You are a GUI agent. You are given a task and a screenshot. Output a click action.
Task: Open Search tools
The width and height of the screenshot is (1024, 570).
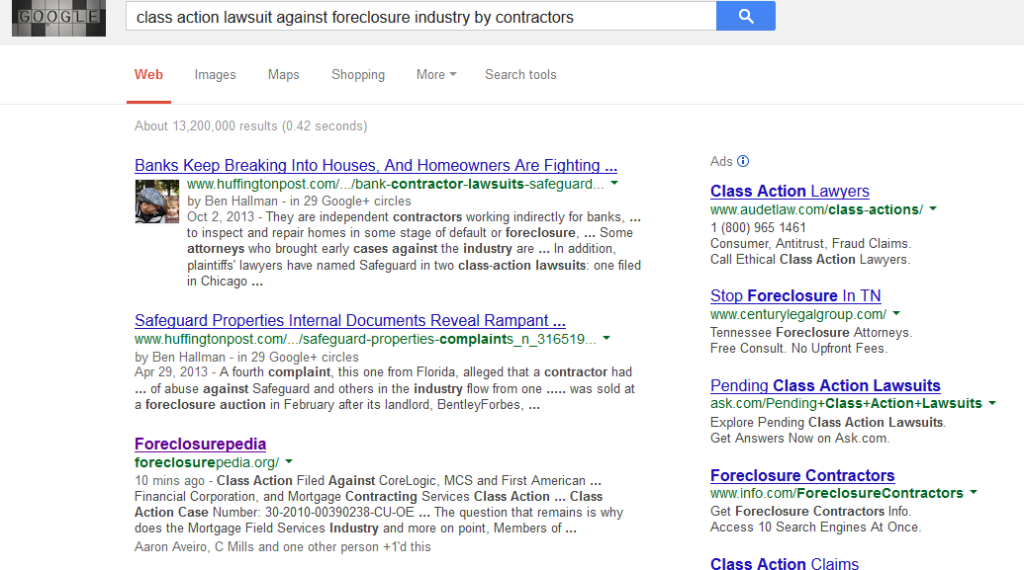520,74
